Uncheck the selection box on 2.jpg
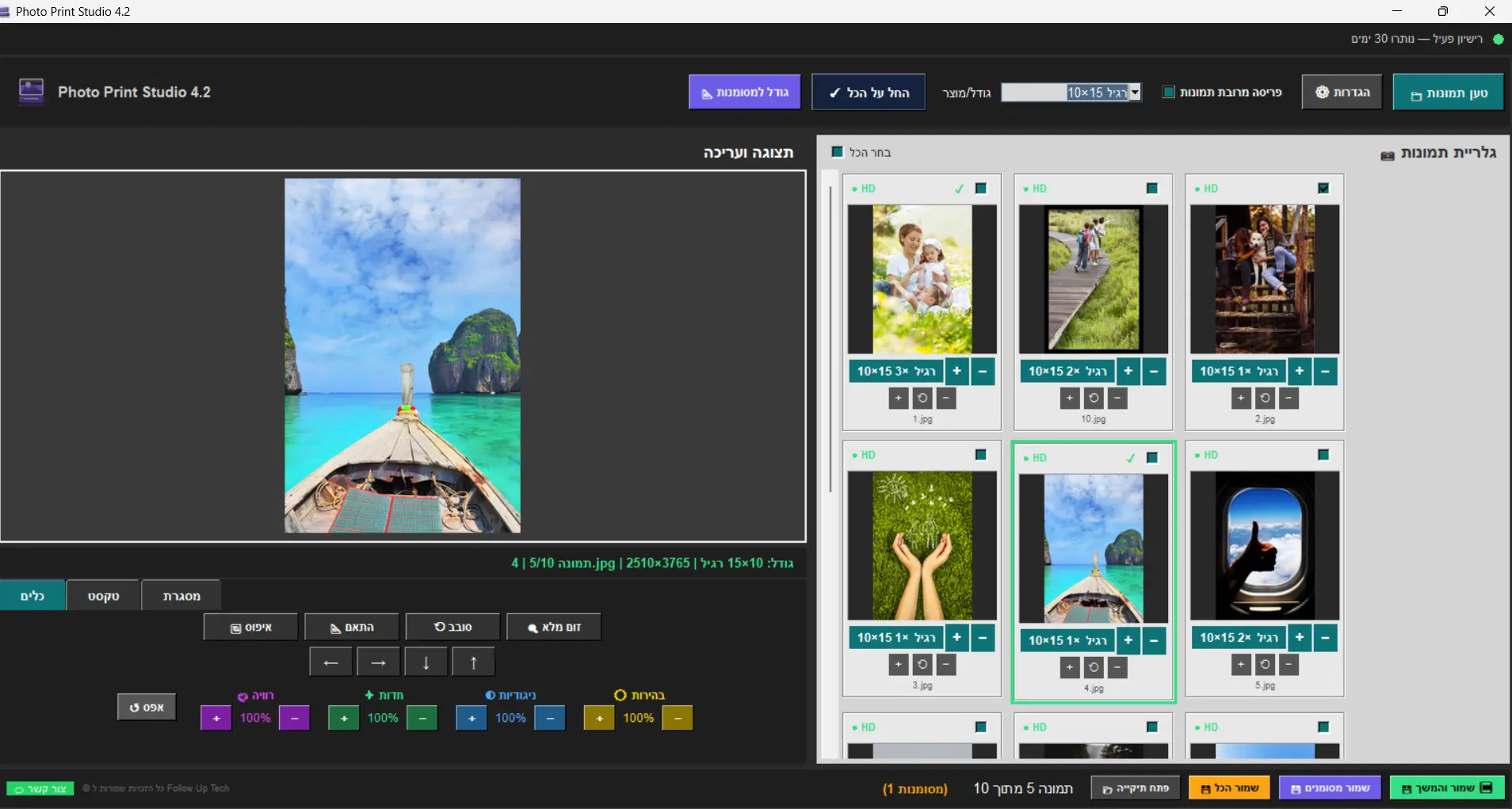1512x809 pixels. click(1323, 189)
